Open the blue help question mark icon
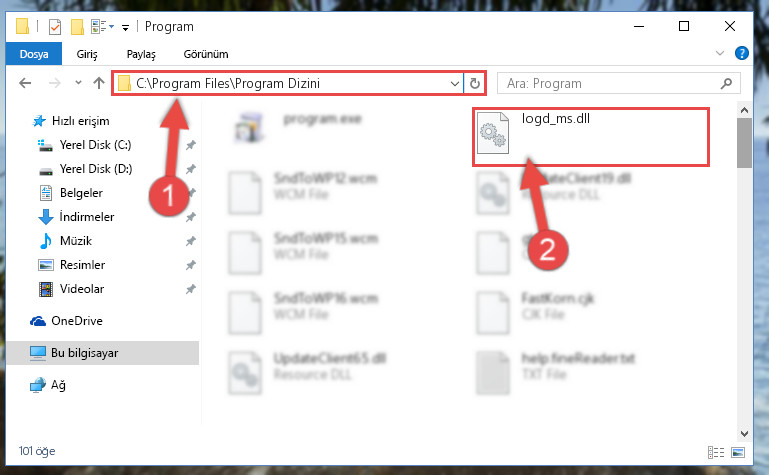The width and height of the screenshot is (769, 475). click(742, 53)
